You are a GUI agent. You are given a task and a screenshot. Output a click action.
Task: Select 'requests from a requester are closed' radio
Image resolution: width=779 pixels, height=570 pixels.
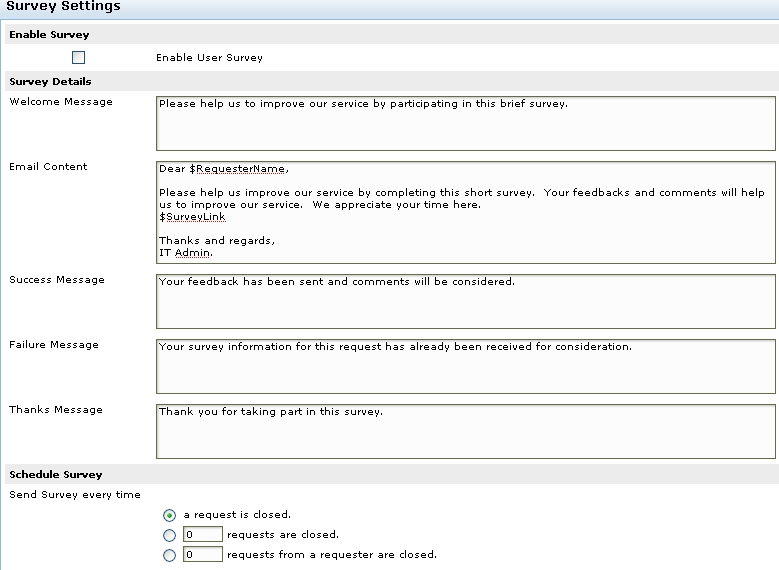tap(169, 555)
